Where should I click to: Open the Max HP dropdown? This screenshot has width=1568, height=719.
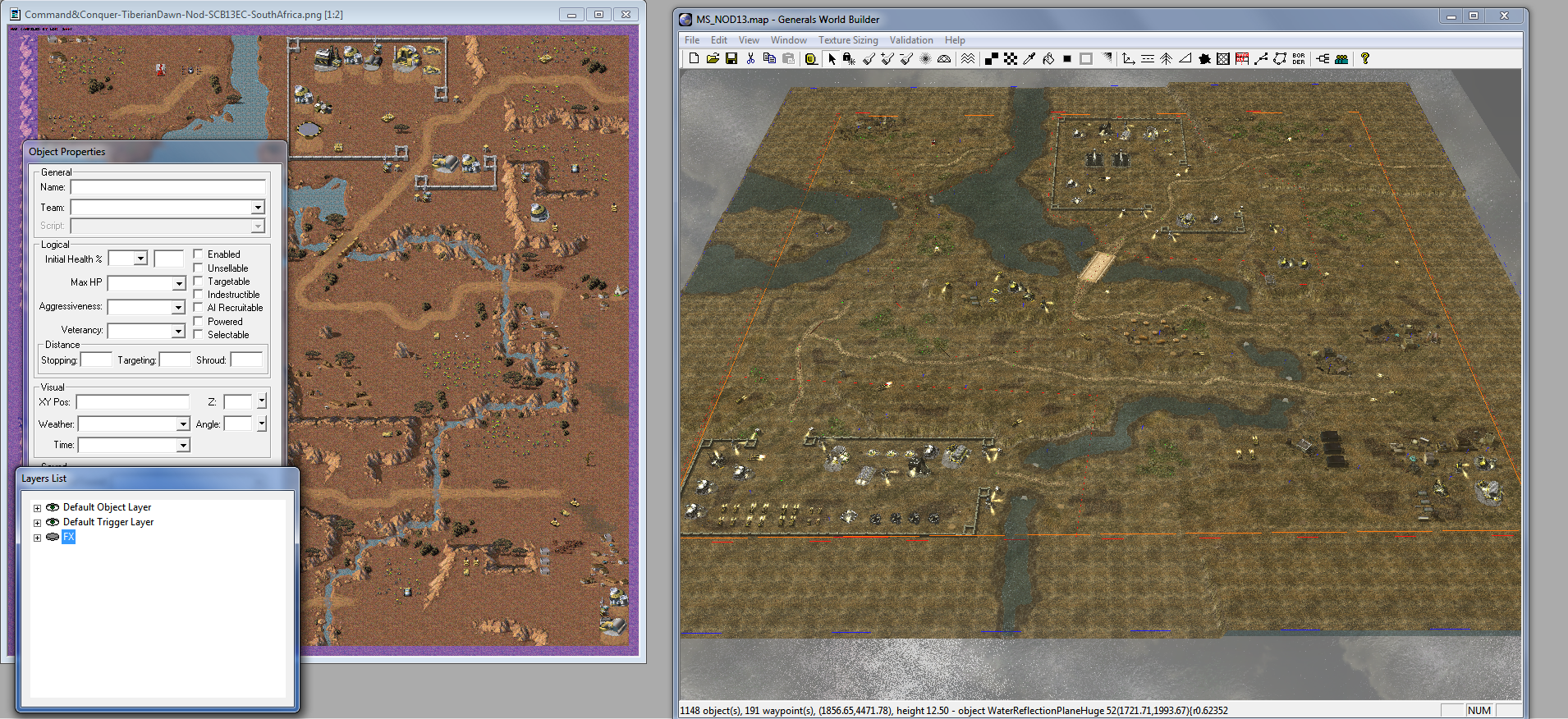[179, 283]
